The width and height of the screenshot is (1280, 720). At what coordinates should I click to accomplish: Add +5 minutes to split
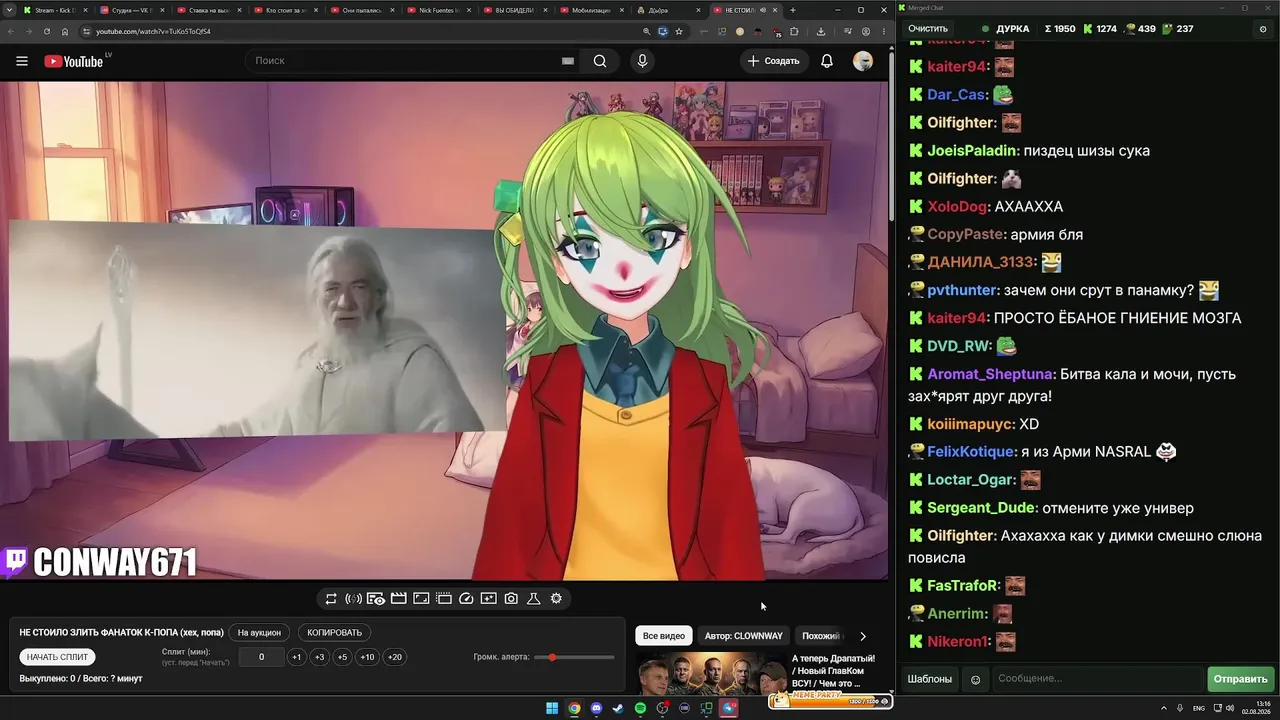(x=342, y=657)
